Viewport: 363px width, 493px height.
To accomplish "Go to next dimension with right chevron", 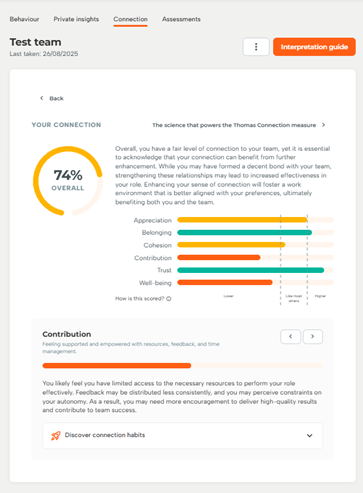I will point(312,337).
